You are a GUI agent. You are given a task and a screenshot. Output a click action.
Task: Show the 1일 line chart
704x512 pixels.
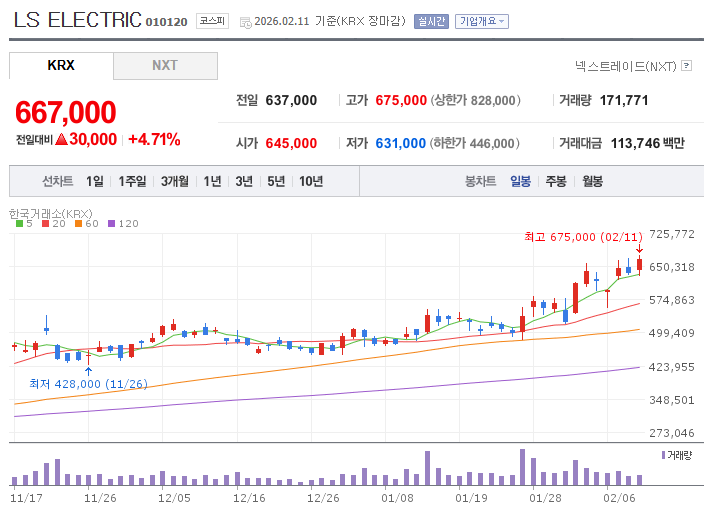point(95,181)
